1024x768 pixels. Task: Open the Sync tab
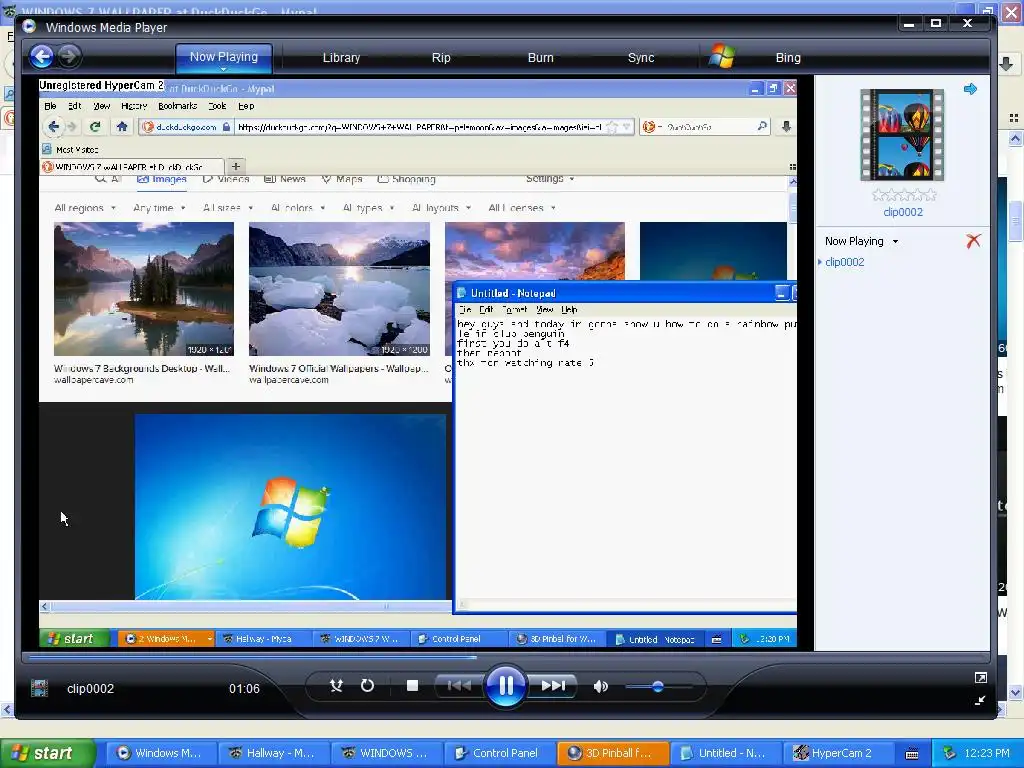641,57
